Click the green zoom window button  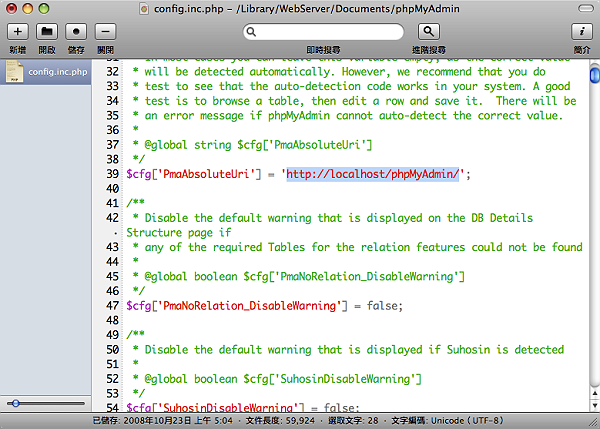click(x=44, y=8)
